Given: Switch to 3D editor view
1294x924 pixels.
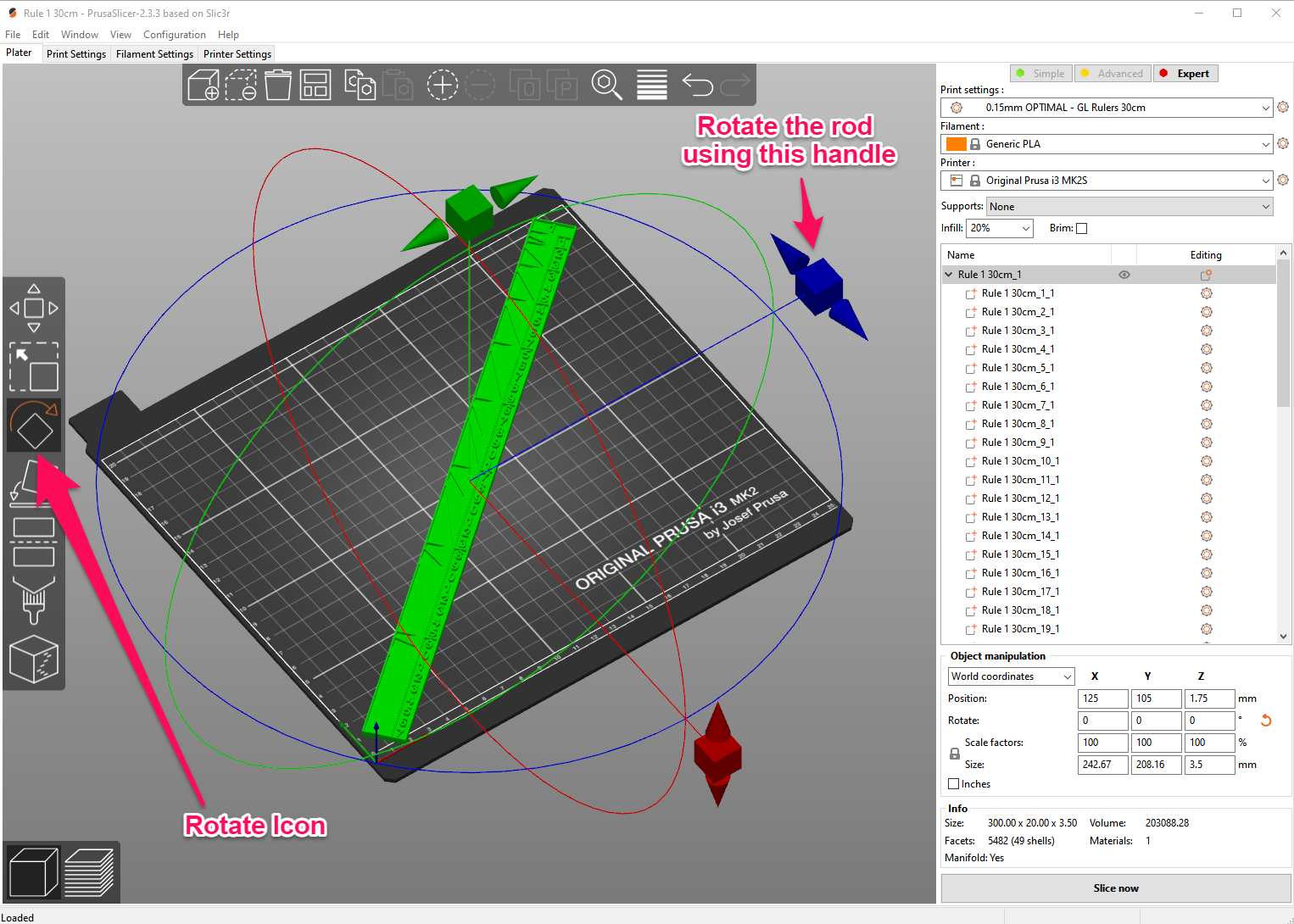Looking at the screenshot, I should click(34, 872).
